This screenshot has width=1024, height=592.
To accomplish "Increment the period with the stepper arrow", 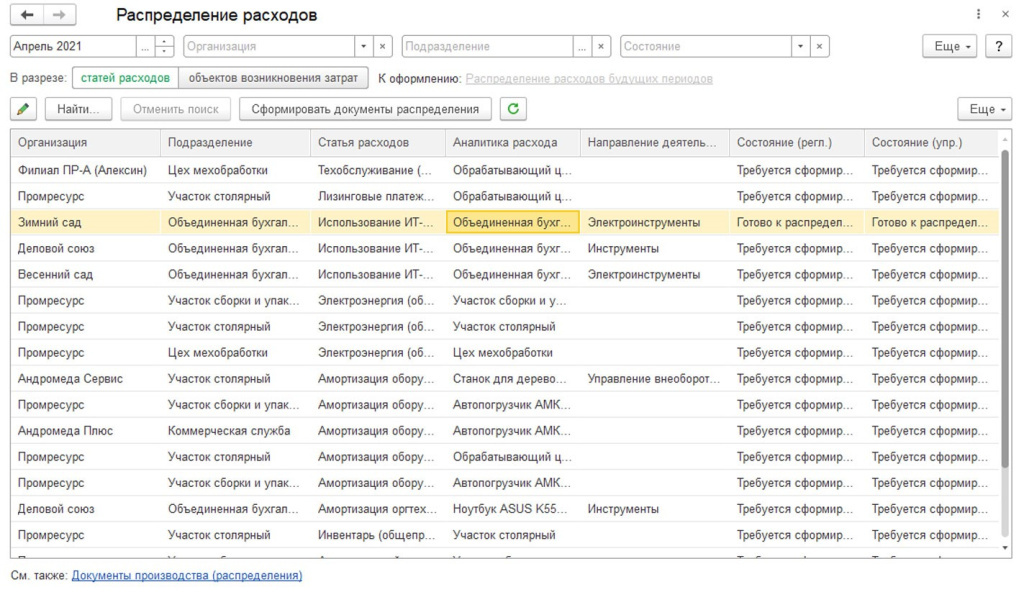I will point(163,41).
